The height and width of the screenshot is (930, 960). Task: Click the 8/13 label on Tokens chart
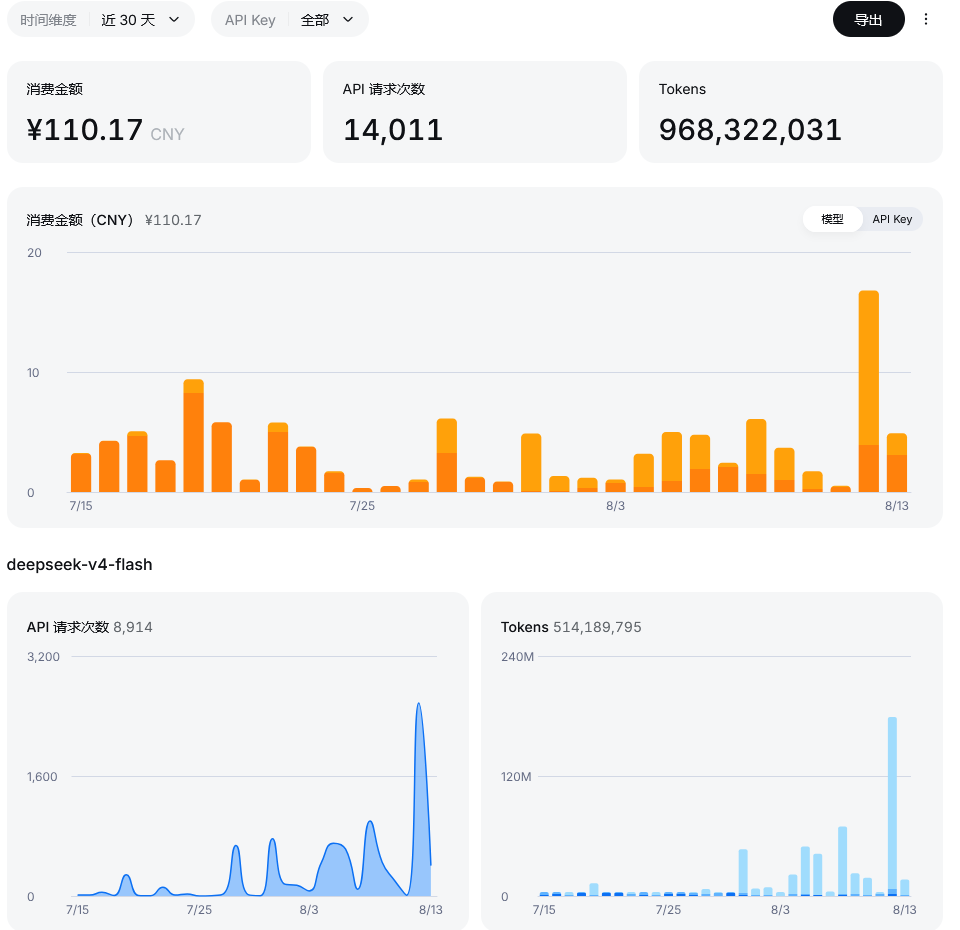click(x=904, y=910)
